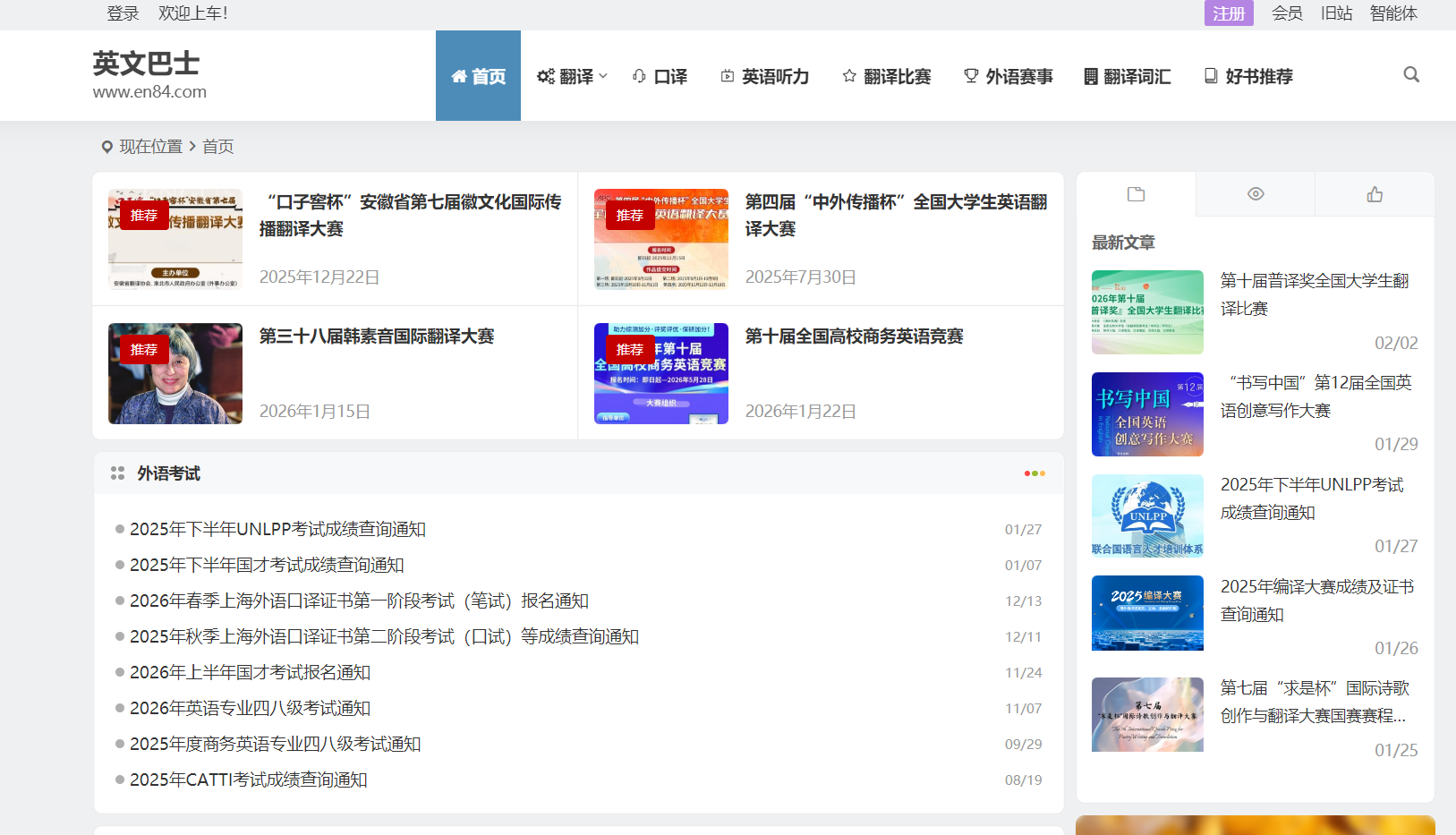Open 翻译比赛 navigation item
The height and width of the screenshot is (835, 1456).
(x=887, y=76)
